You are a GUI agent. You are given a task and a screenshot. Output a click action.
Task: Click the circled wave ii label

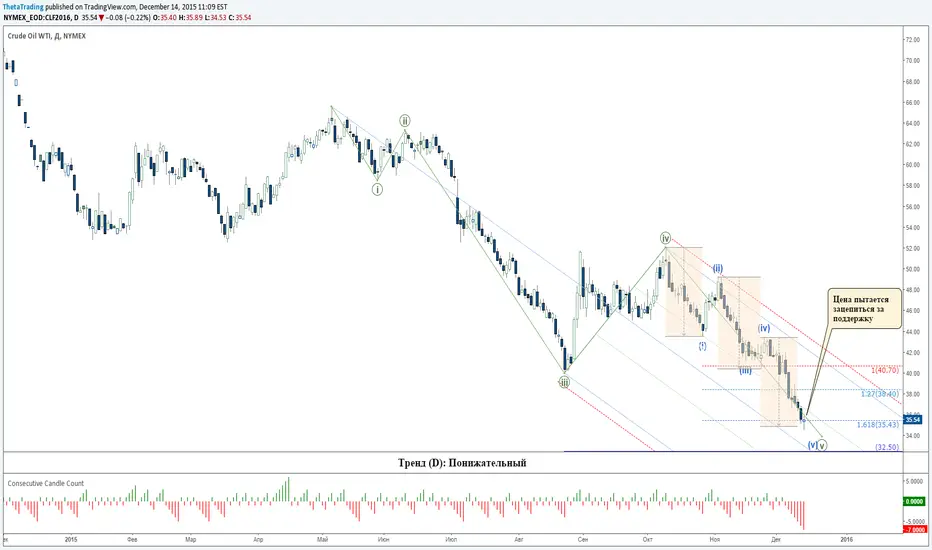pyautogui.click(x=405, y=121)
